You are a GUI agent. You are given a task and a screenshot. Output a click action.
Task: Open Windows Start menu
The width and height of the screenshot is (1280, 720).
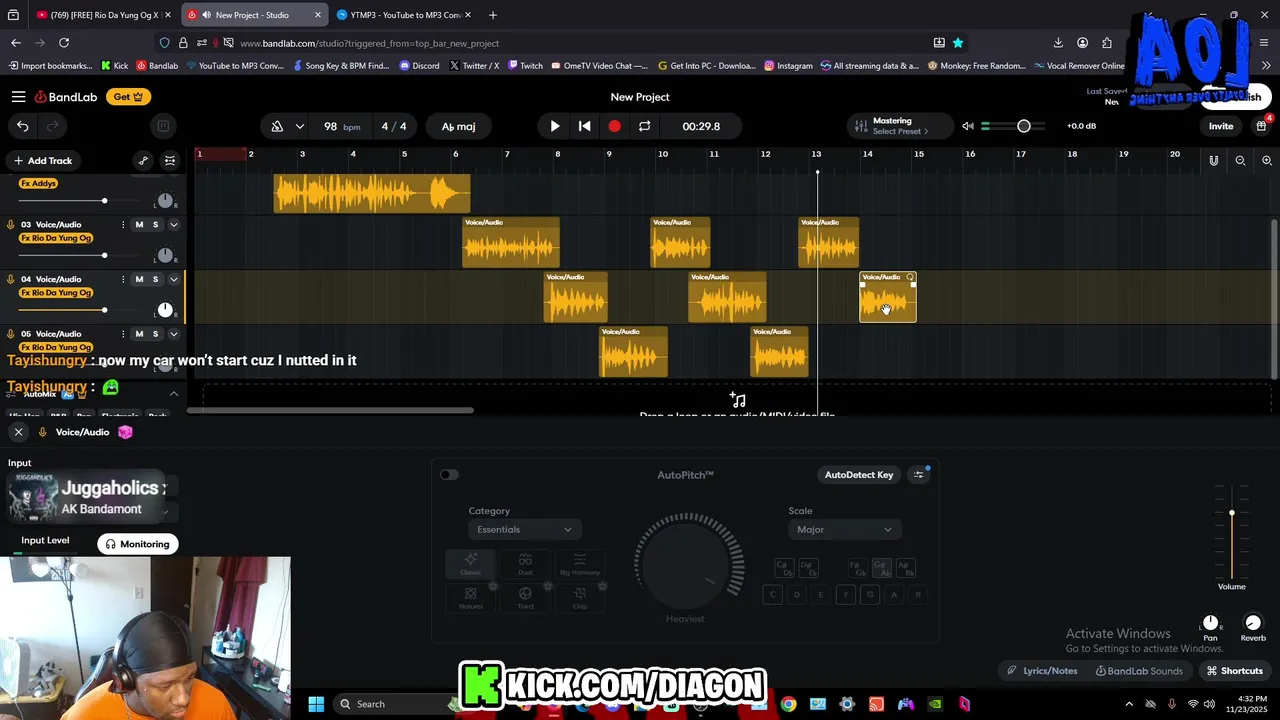(316, 704)
